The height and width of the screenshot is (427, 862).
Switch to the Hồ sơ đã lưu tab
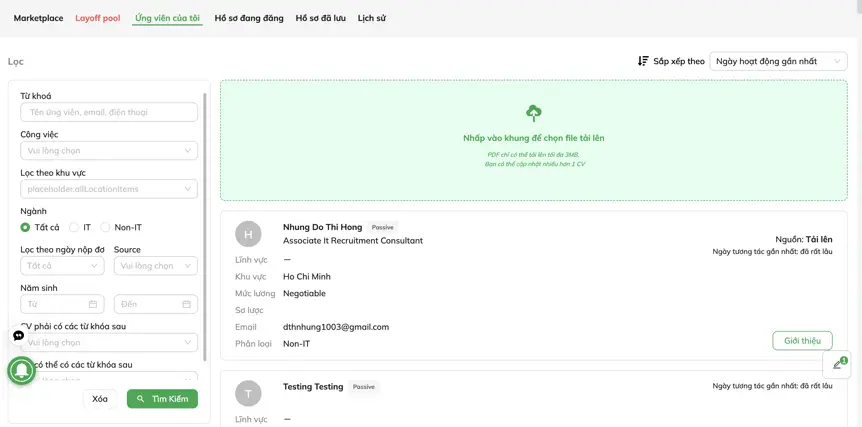(321, 18)
